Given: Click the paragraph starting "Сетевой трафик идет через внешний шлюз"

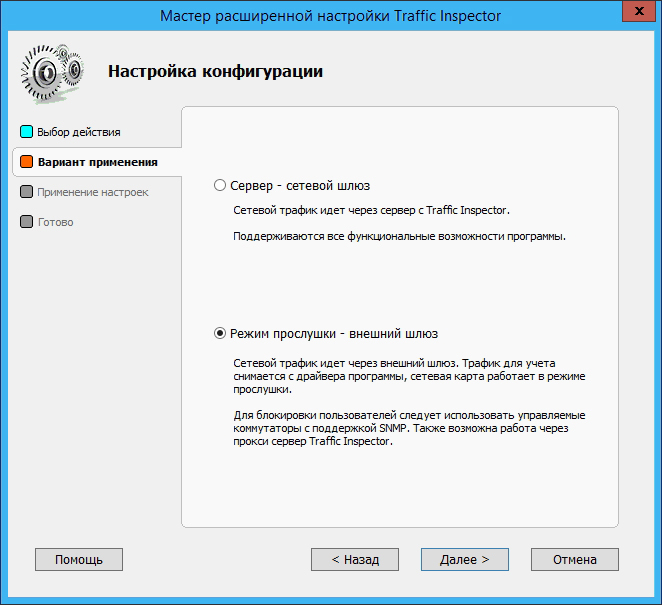Looking at the screenshot, I should [x=409, y=376].
